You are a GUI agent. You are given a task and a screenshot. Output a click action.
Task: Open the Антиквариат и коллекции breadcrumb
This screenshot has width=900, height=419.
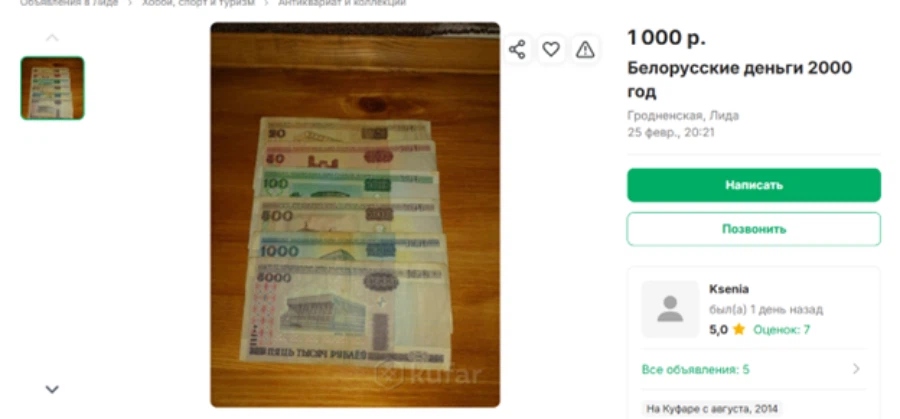pos(342,3)
